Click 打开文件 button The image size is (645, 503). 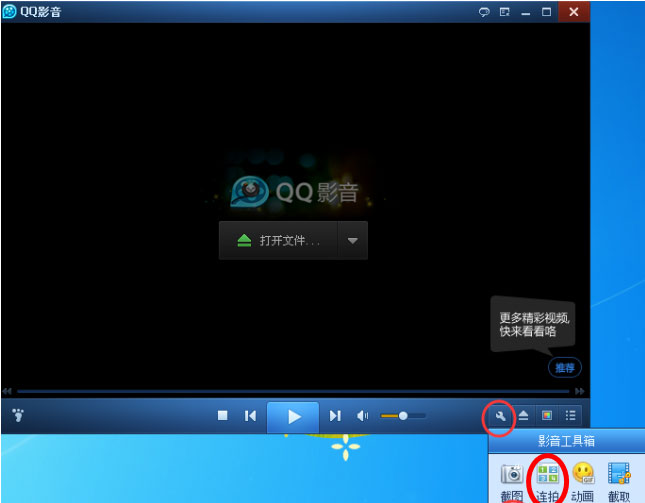[x=279, y=241]
